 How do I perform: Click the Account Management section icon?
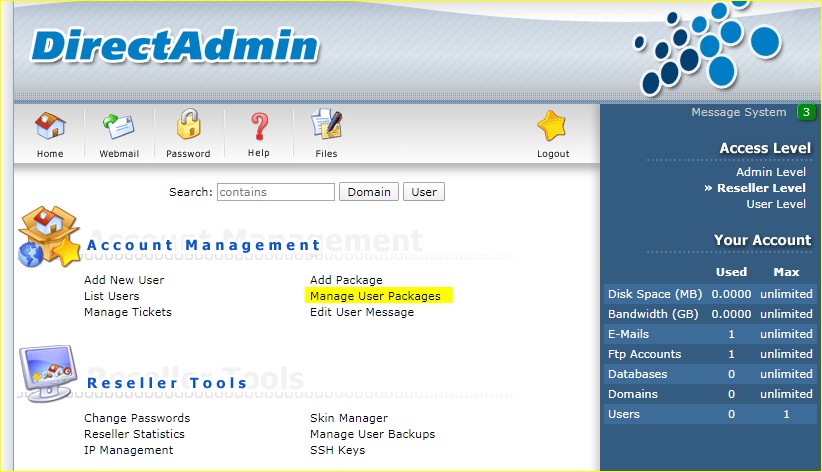click(x=49, y=238)
